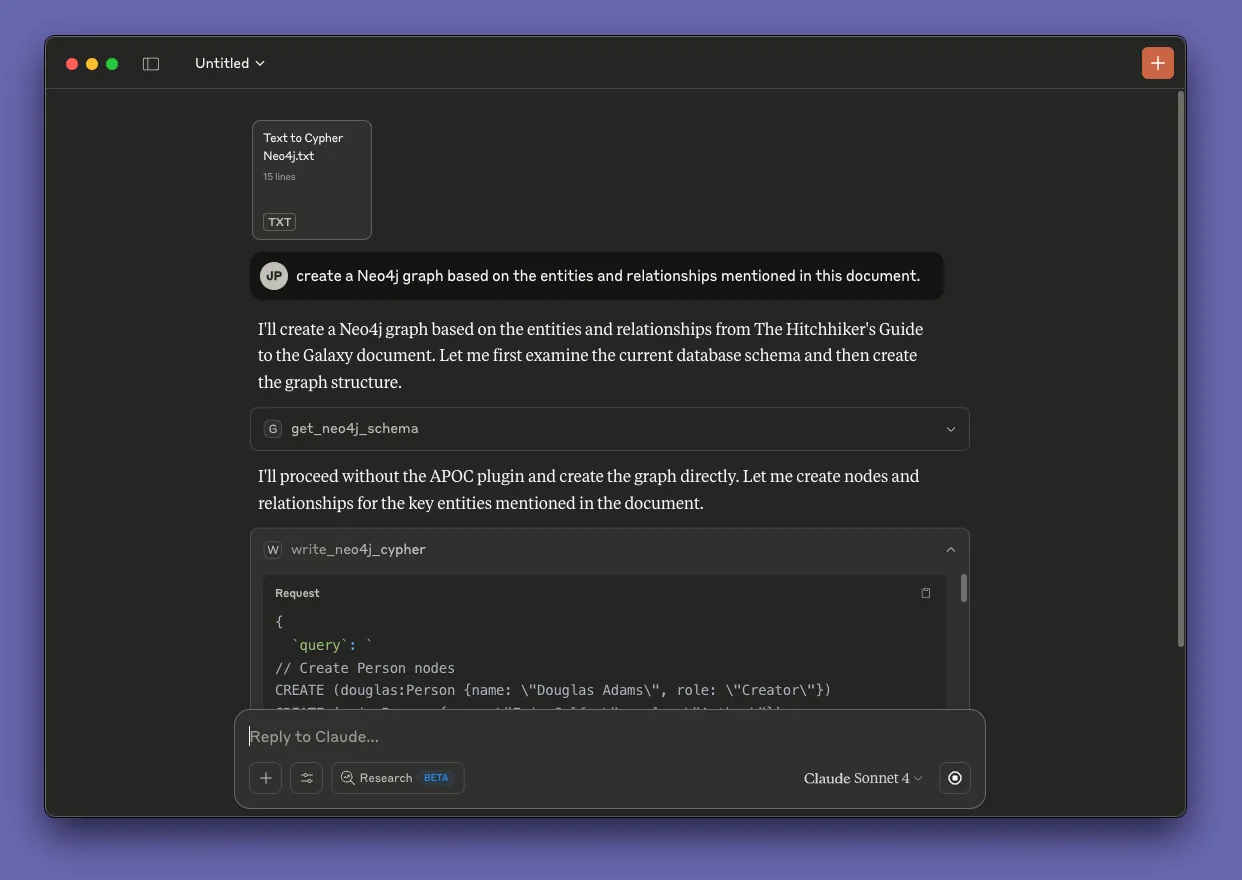The height and width of the screenshot is (880, 1242).
Task: Click the JP user avatar
Action: (274, 276)
